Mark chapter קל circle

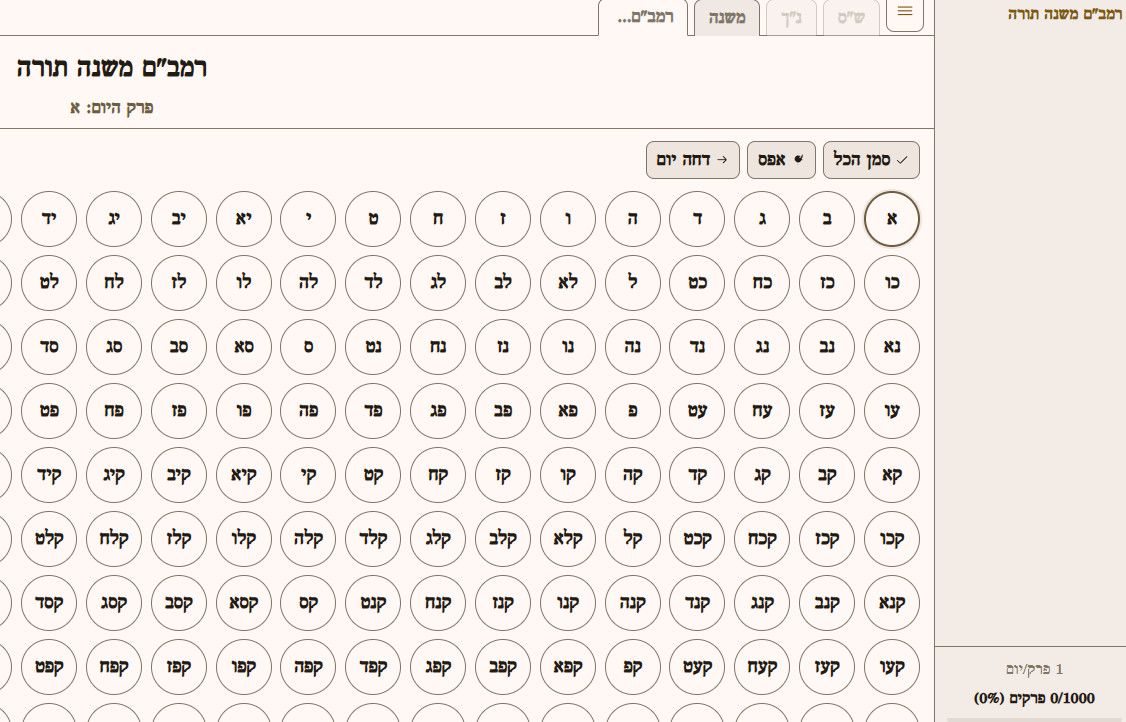coord(632,538)
